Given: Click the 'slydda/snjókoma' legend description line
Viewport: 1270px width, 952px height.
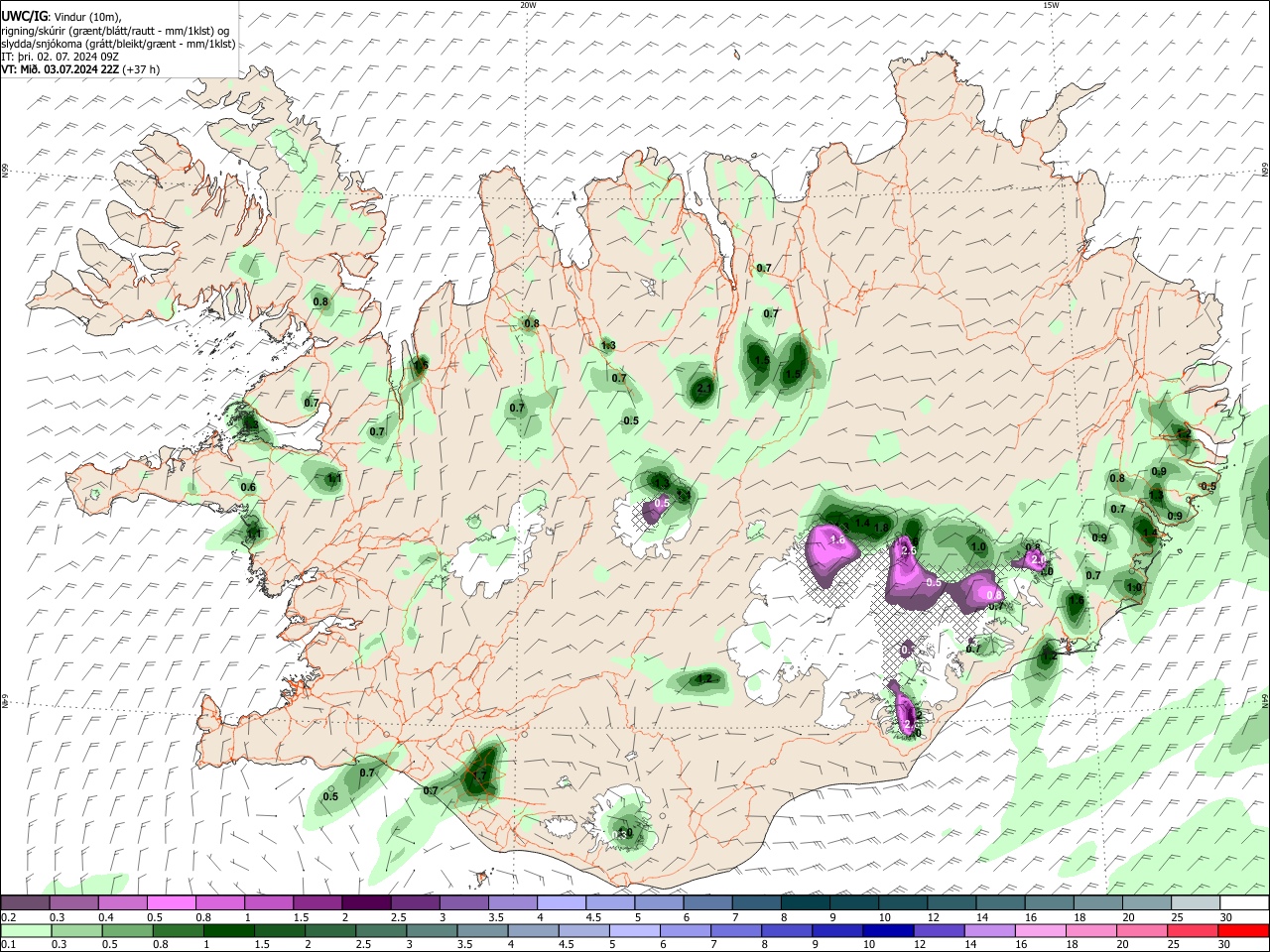Looking at the screenshot, I should (118, 44).
